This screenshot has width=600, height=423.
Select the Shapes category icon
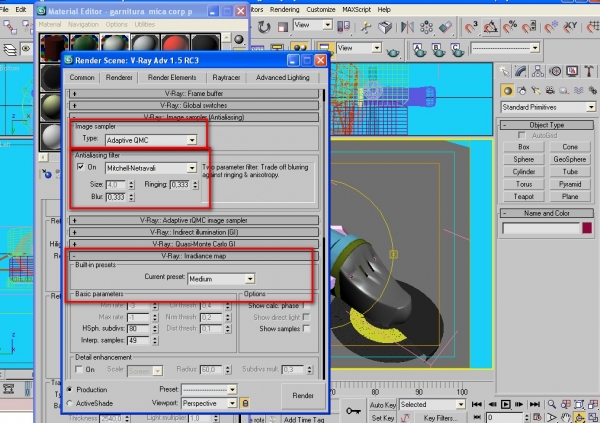tap(522, 91)
